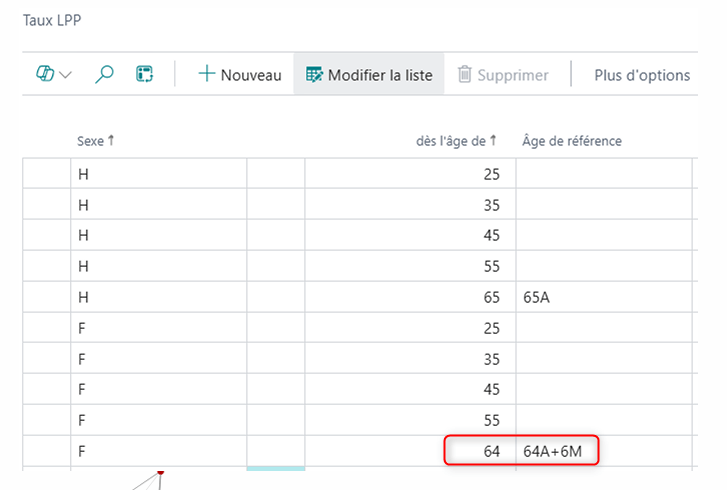Create a new entry with Nouveau
Image resolution: width=727 pixels, height=490 pixels.
click(239, 74)
